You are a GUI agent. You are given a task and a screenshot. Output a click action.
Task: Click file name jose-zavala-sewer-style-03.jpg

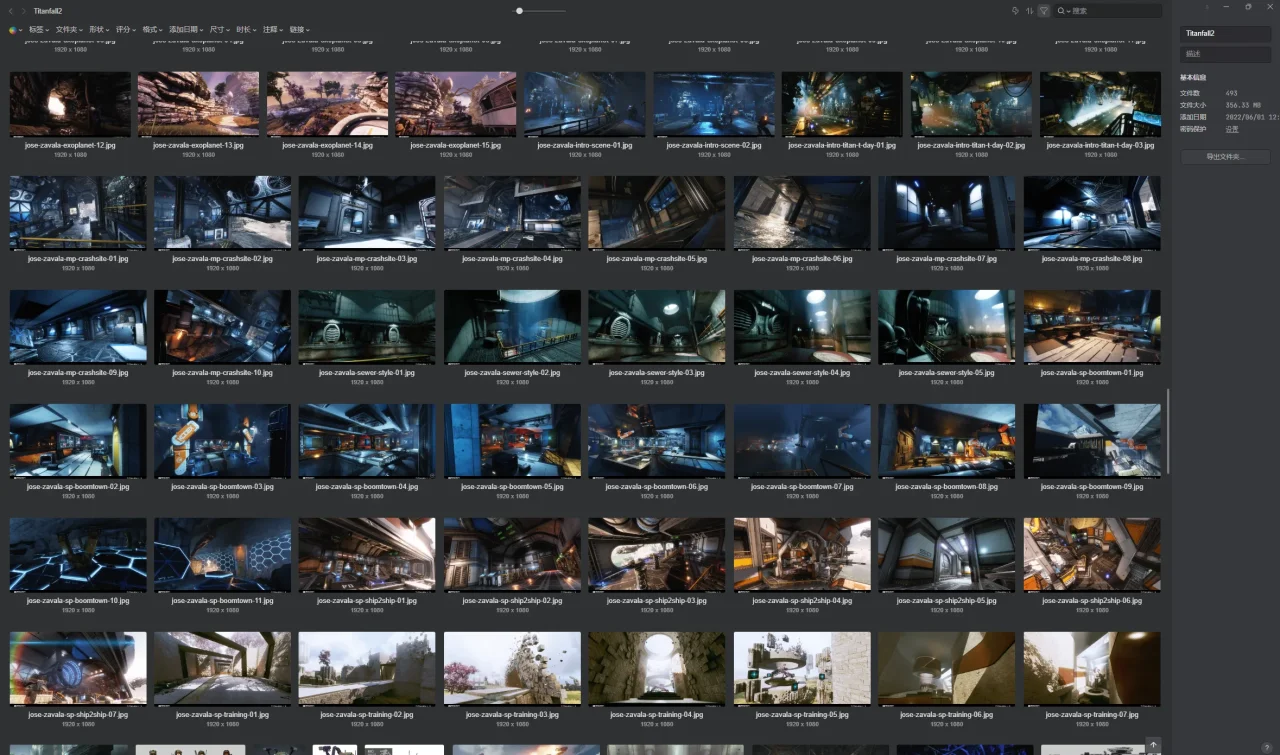pyautogui.click(x=657, y=373)
